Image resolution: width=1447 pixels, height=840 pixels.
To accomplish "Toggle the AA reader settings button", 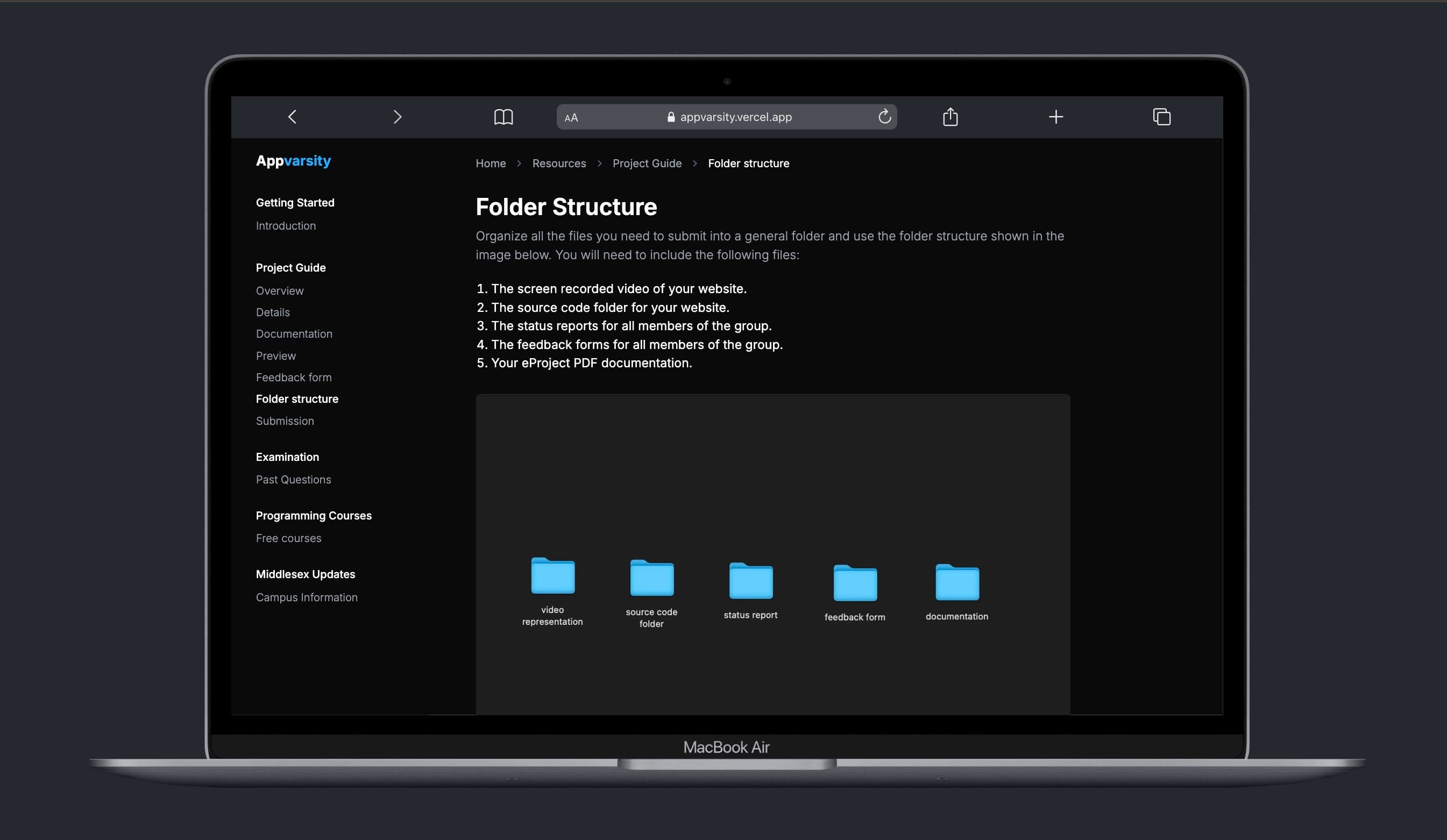I will [571, 117].
